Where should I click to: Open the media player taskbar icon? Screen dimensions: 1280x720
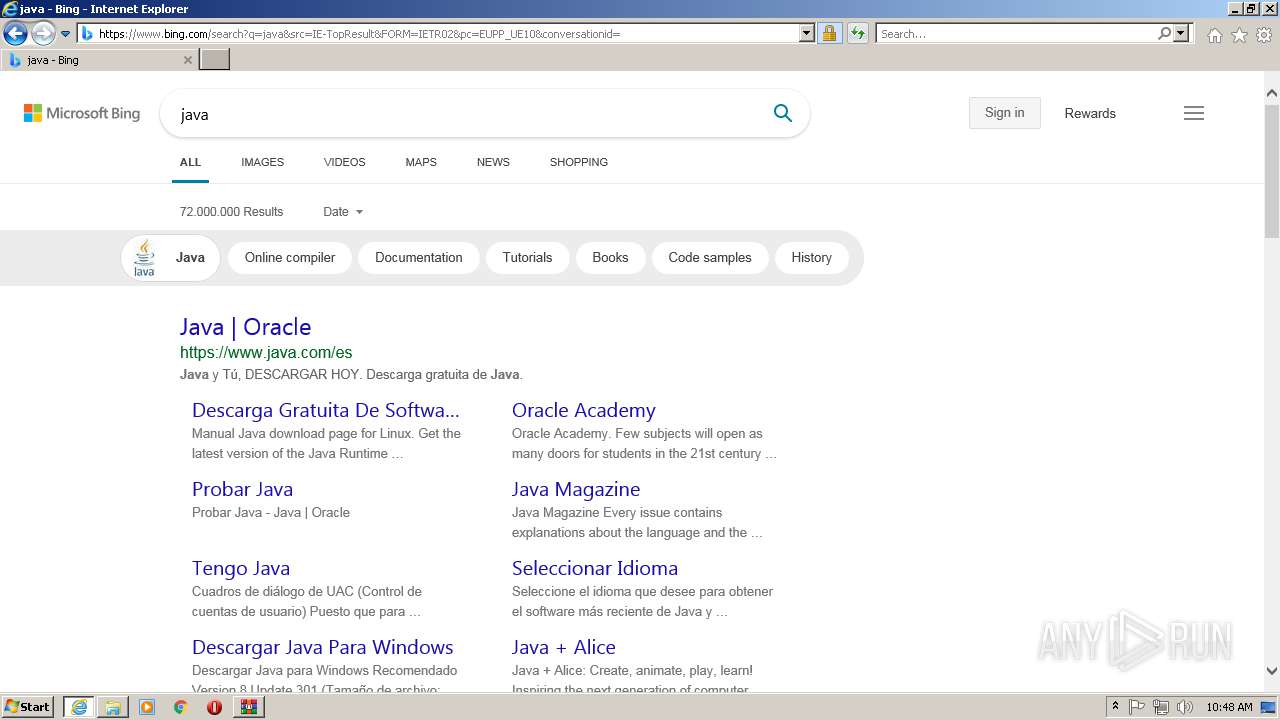(147, 707)
